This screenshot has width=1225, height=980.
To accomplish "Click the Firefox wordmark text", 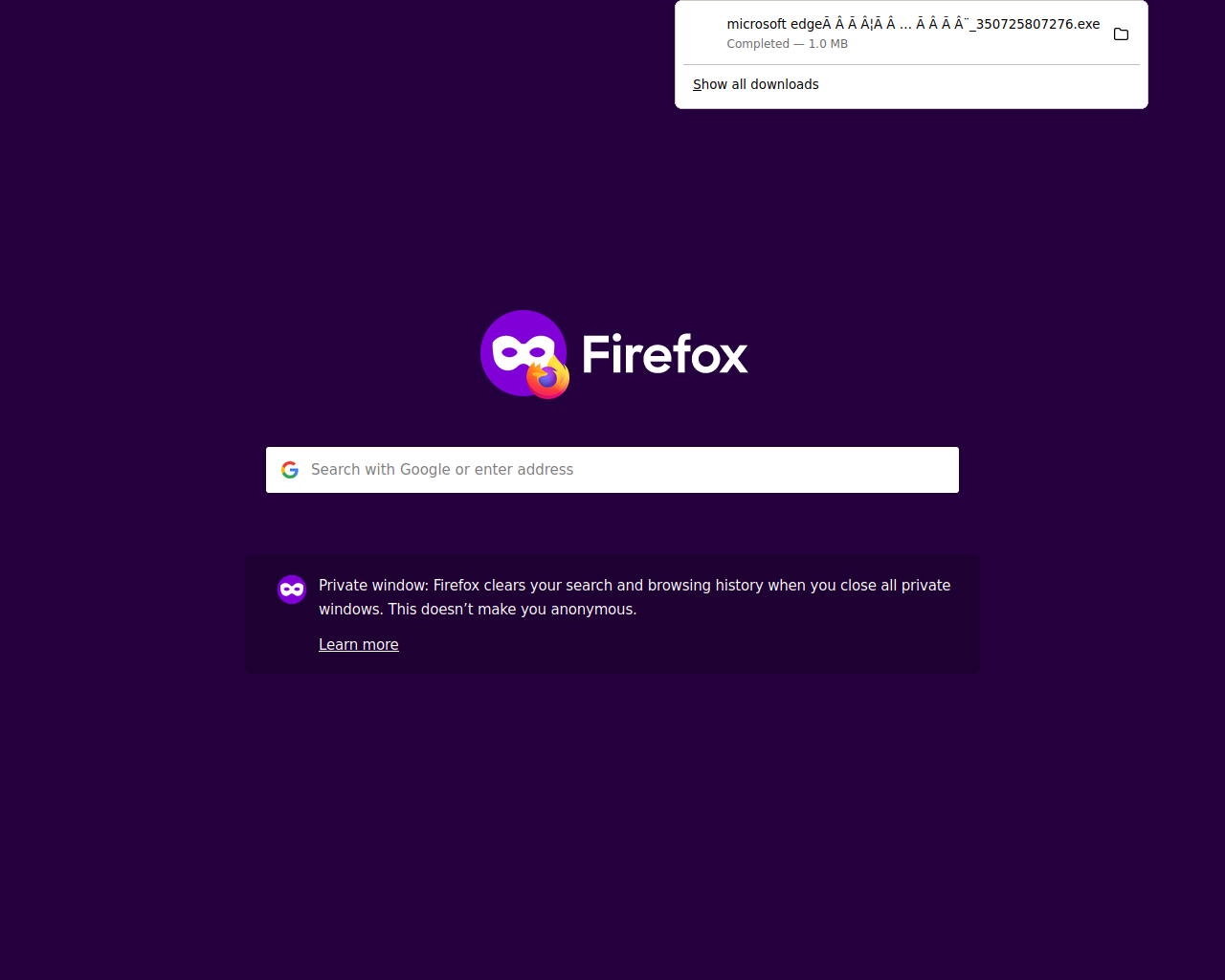I will [665, 354].
